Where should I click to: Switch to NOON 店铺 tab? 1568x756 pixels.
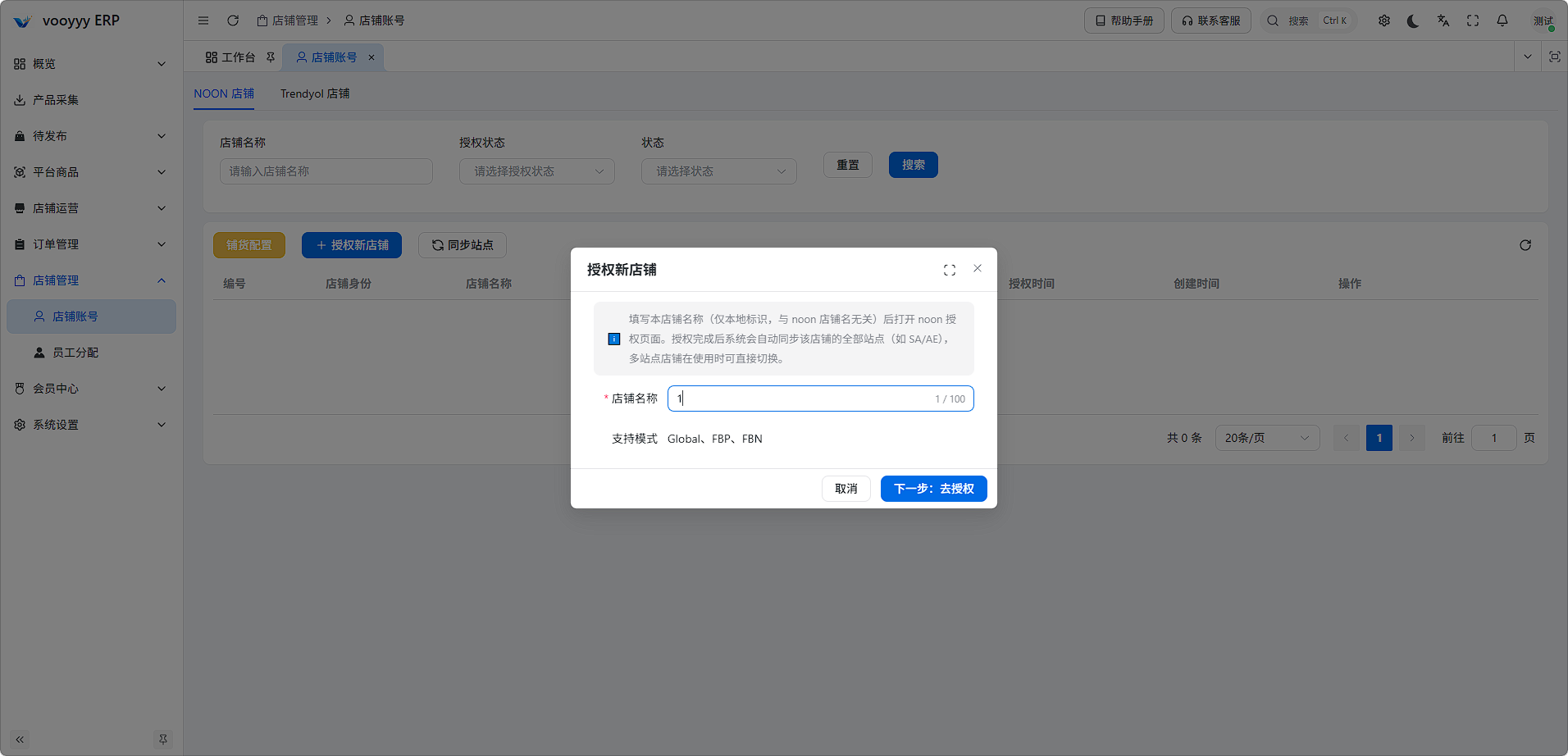(x=224, y=93)
